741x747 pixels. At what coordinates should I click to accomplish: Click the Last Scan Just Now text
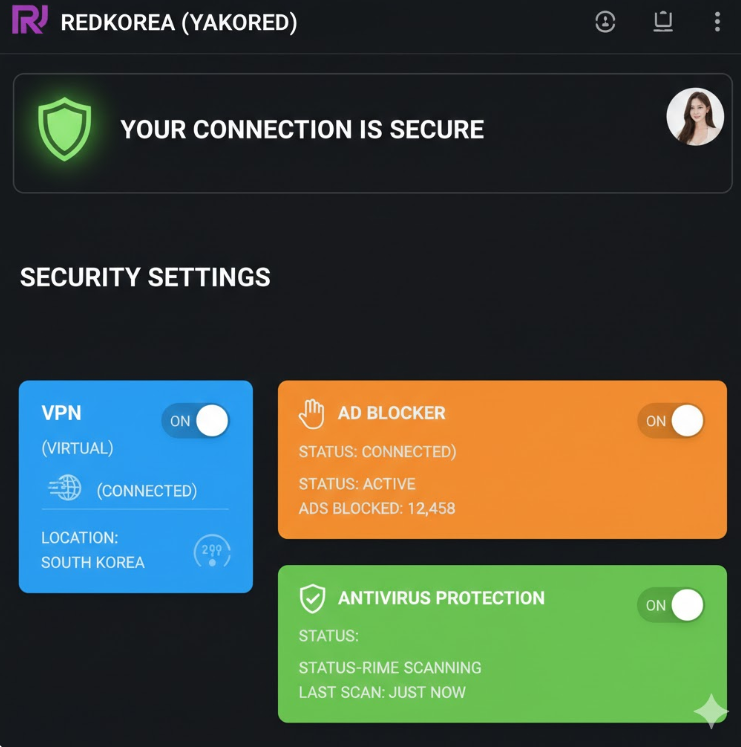(382, 692)
